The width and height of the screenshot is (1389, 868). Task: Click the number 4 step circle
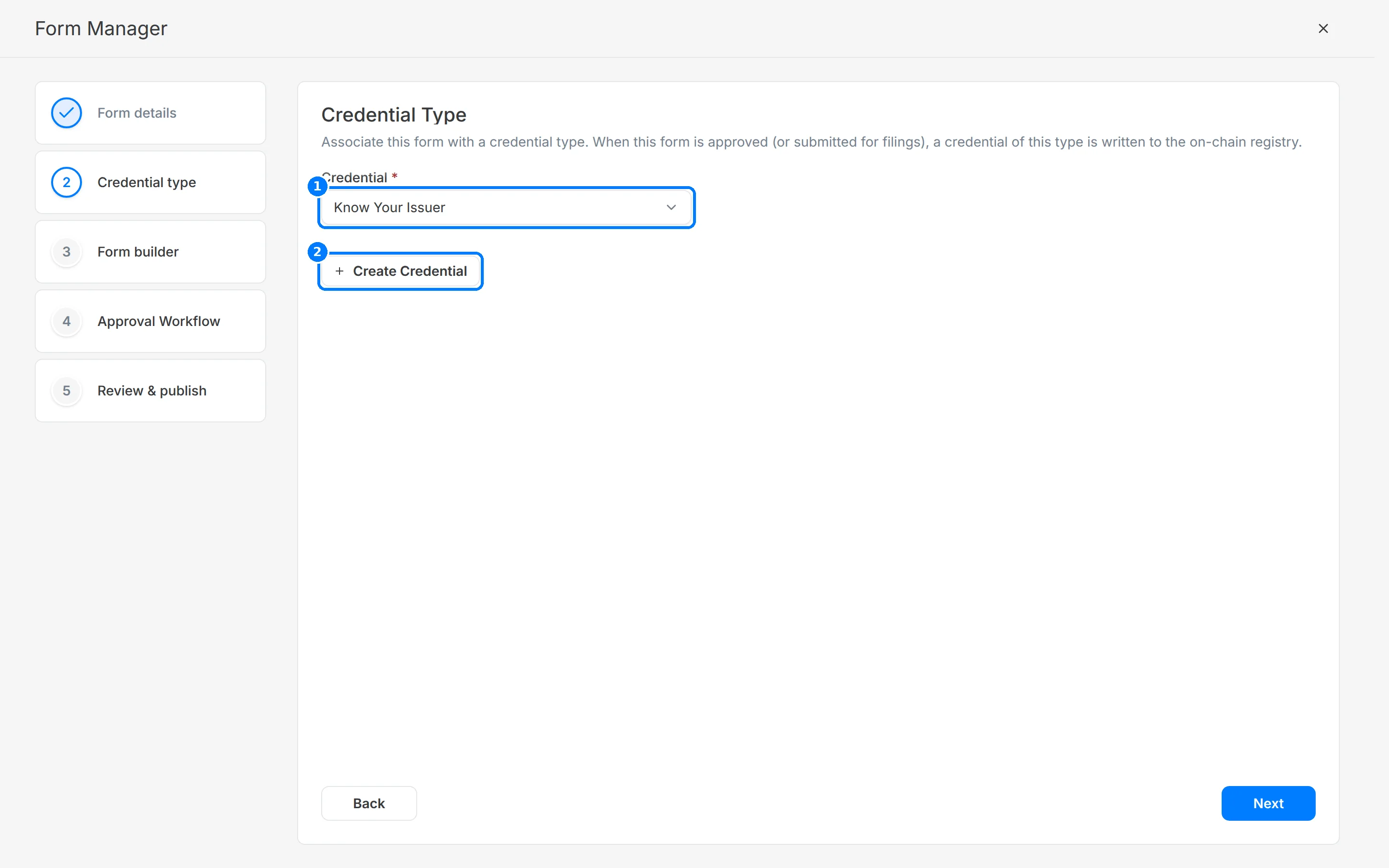point(67,322)
